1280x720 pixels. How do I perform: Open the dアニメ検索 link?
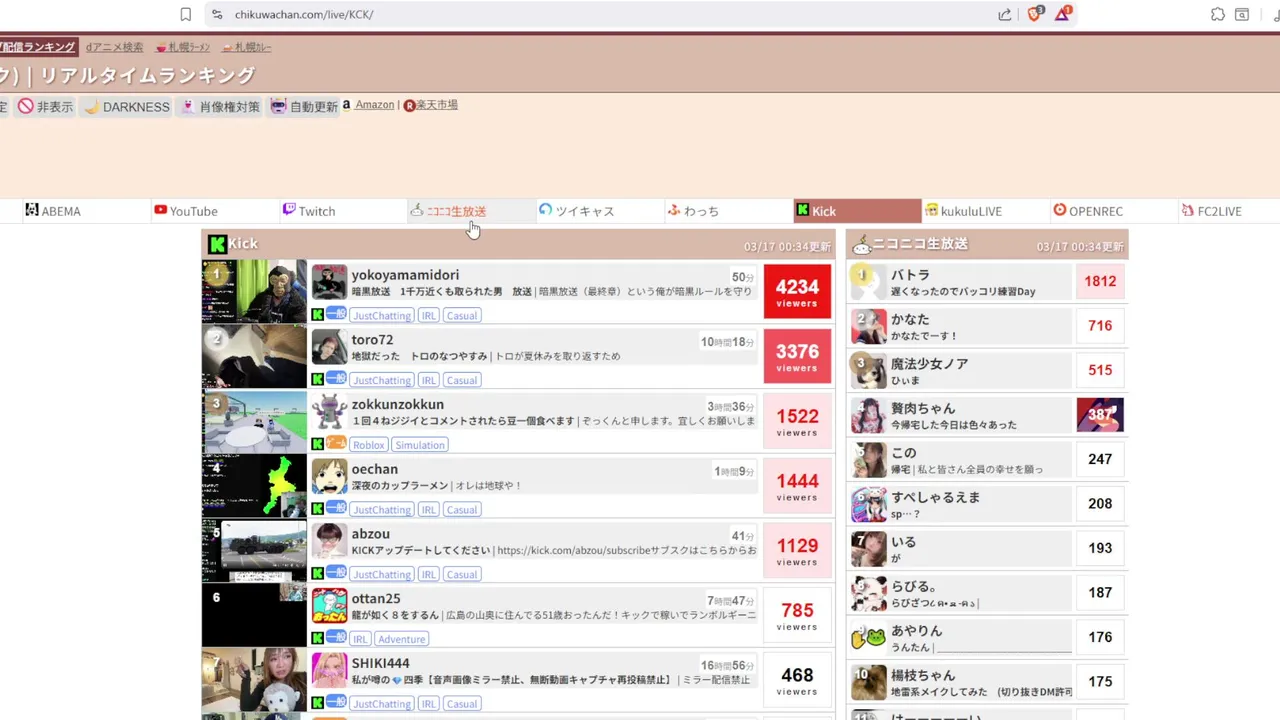(x=115, y=47)
